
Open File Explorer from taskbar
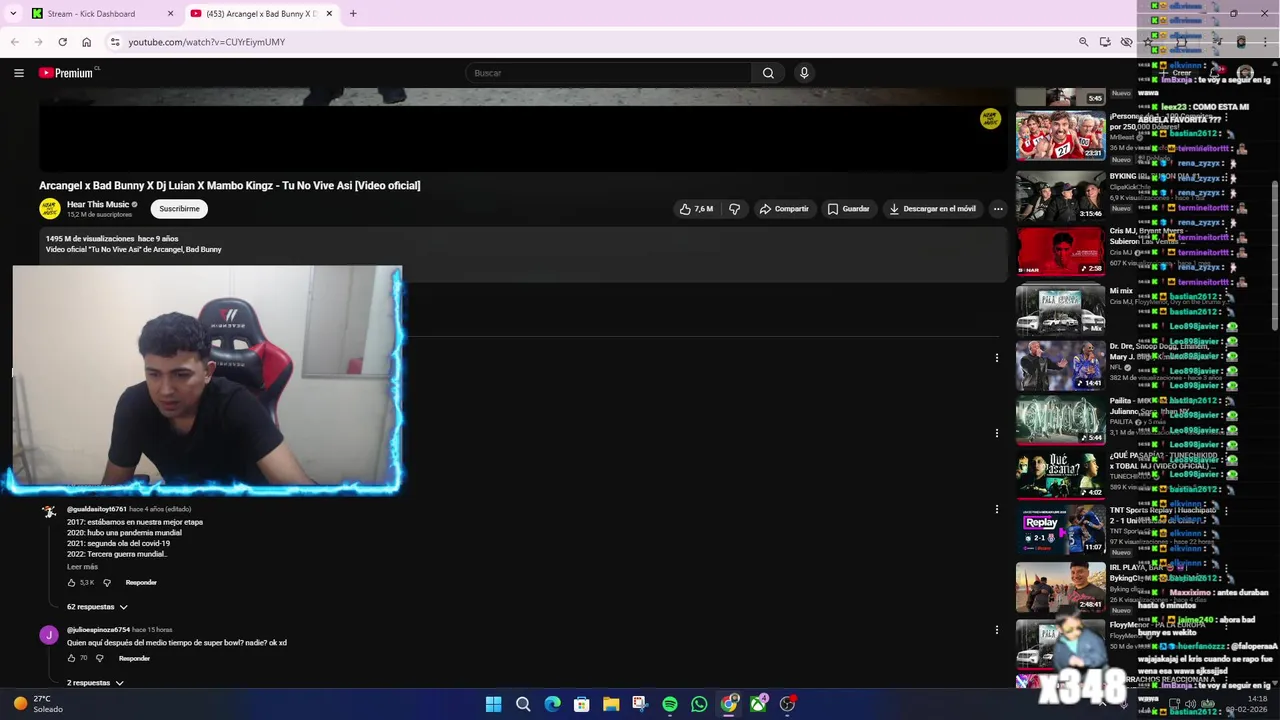(x=611, y=704)
